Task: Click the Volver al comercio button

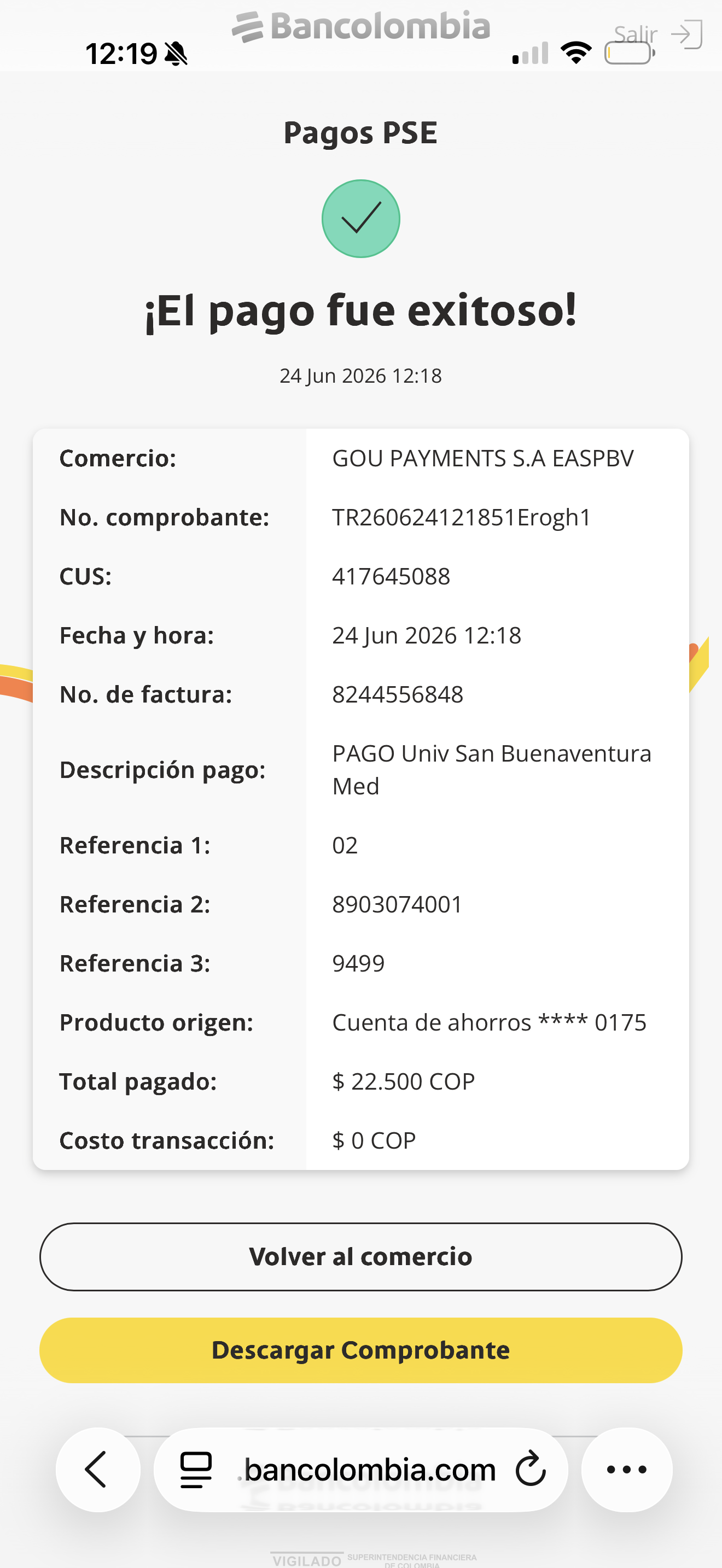Action: [x=361, y=1256]
